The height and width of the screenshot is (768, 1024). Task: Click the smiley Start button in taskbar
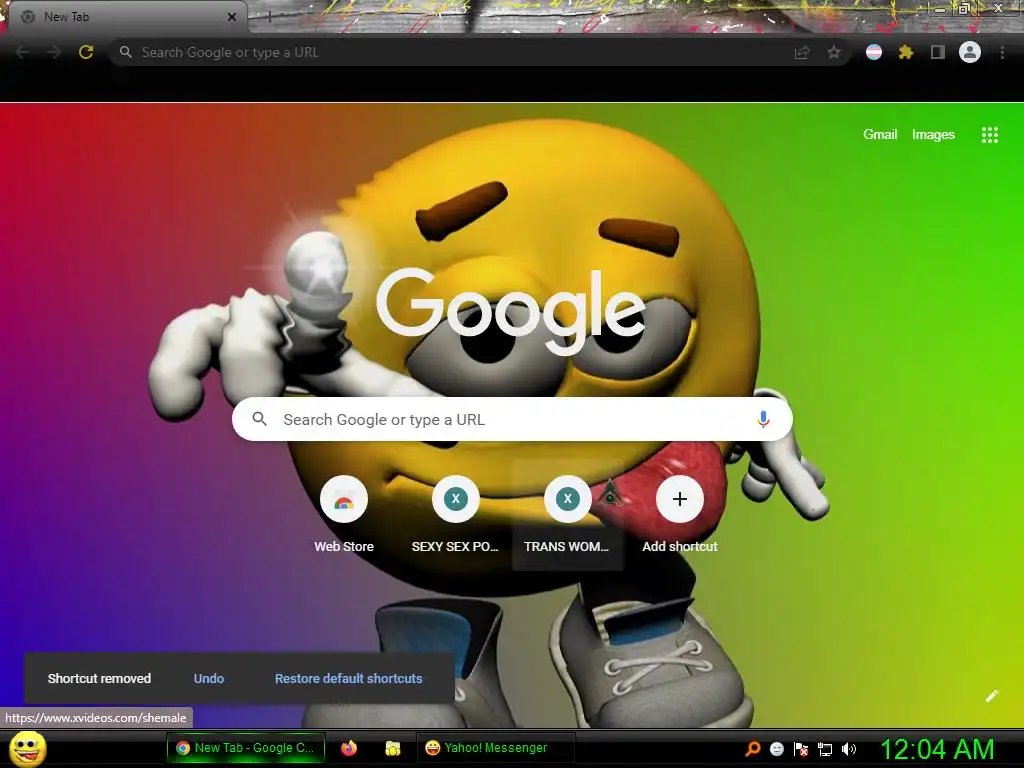coord(28,748)
